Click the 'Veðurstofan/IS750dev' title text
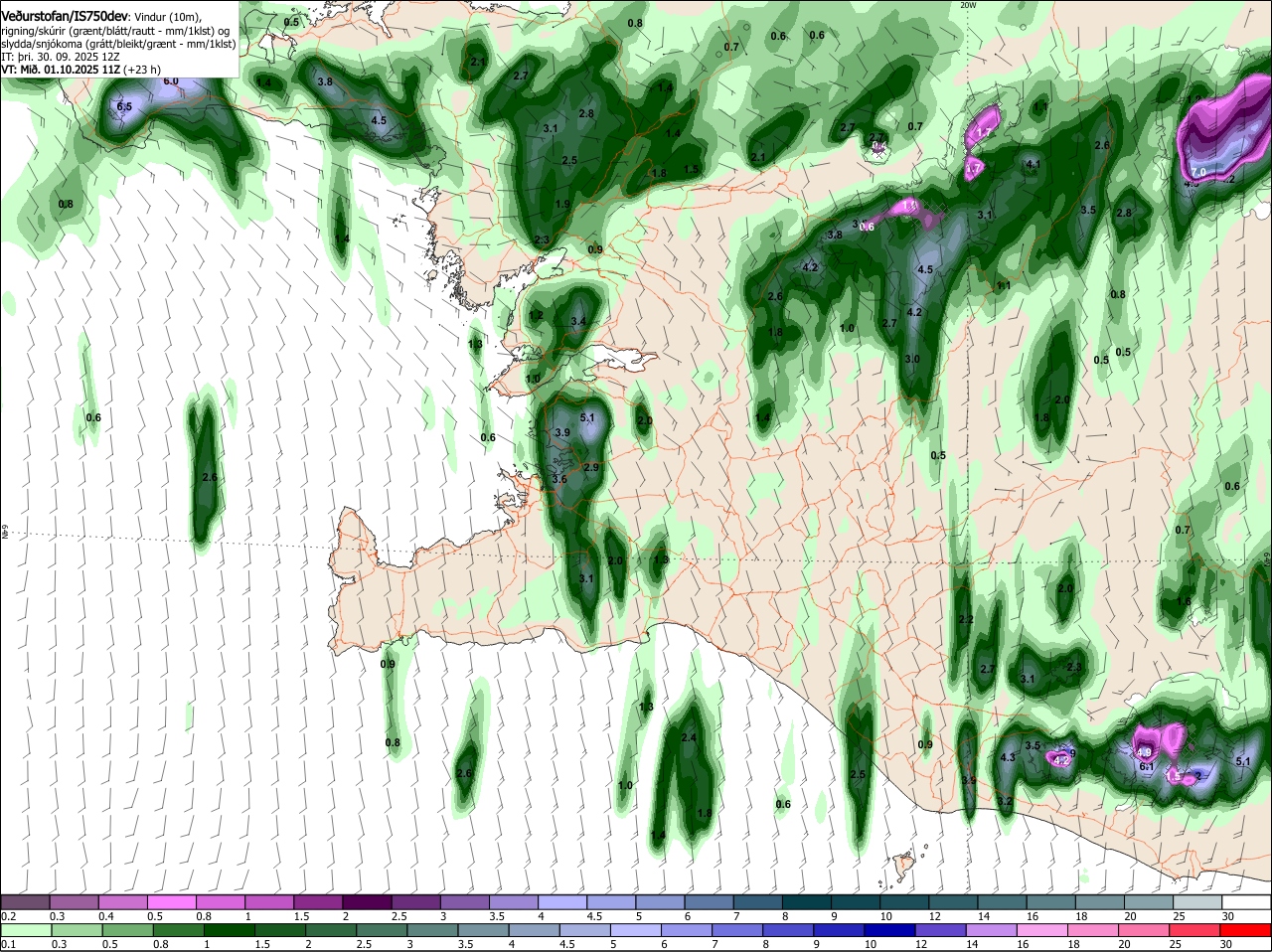The height and width of the screenshot is (952, 1272). click(x=66, y=17)
